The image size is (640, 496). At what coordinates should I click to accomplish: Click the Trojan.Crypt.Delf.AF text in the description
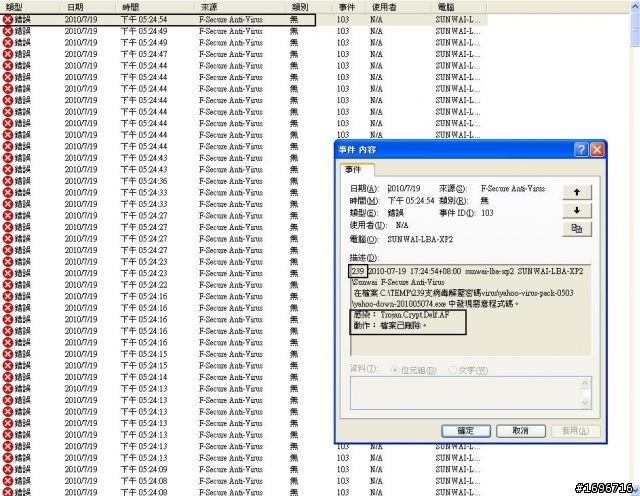[415, 315]
